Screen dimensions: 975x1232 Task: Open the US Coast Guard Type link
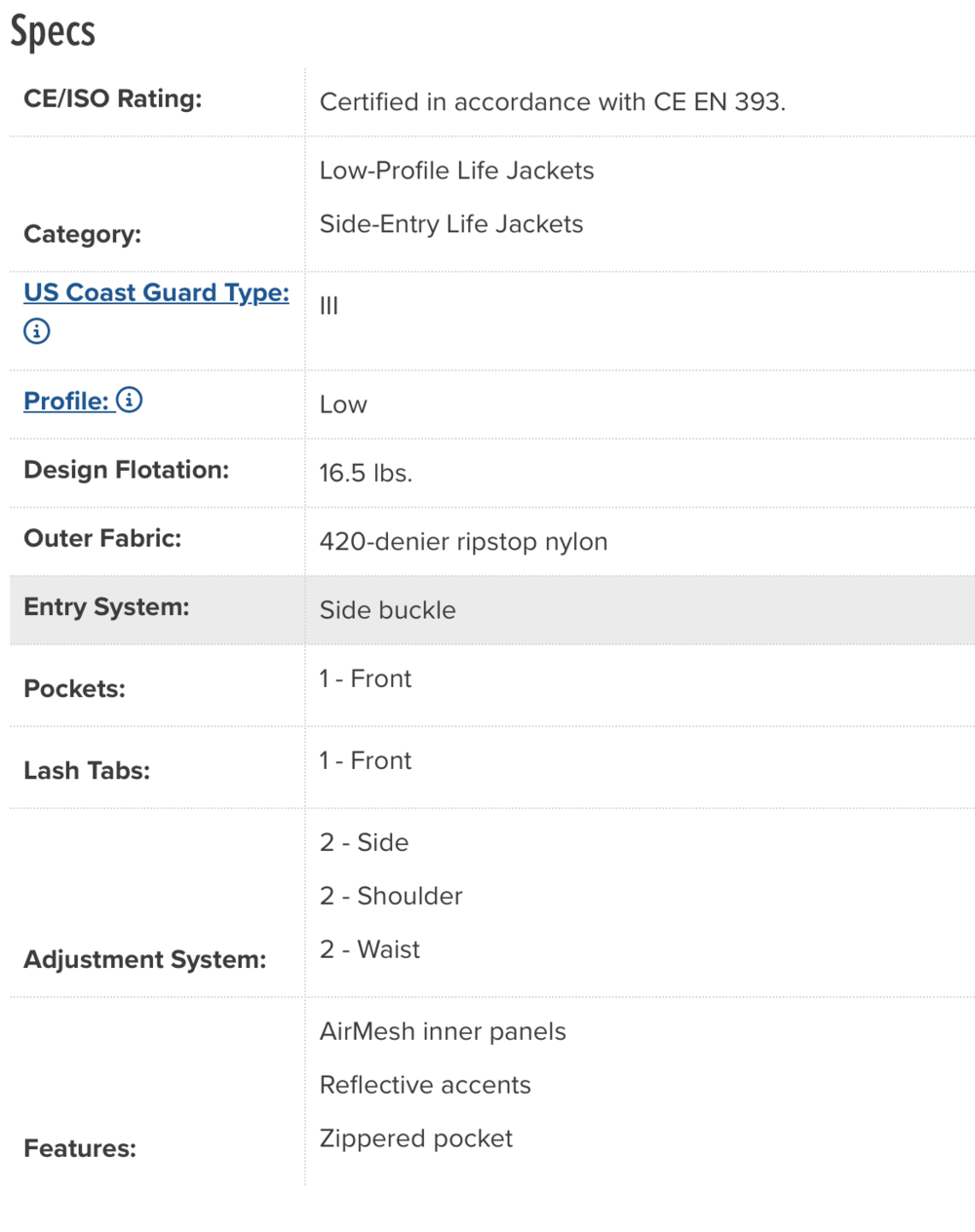[x=156, y=292]
